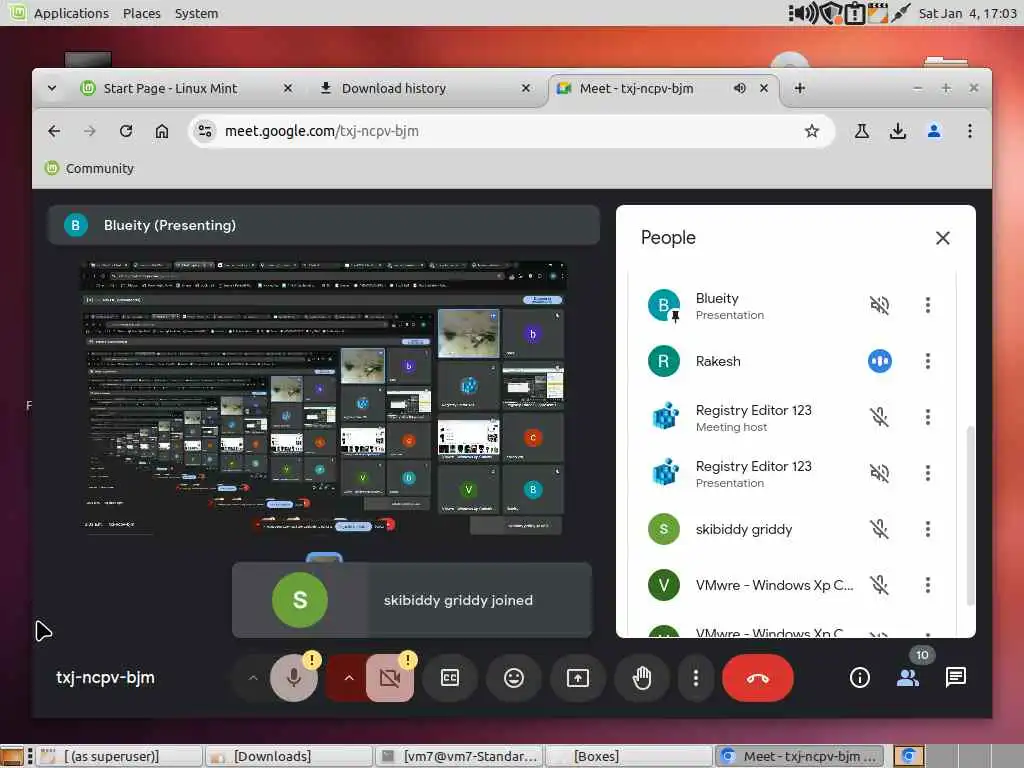
Task: Toggle the People panel icon
Action: coord(908,678)
